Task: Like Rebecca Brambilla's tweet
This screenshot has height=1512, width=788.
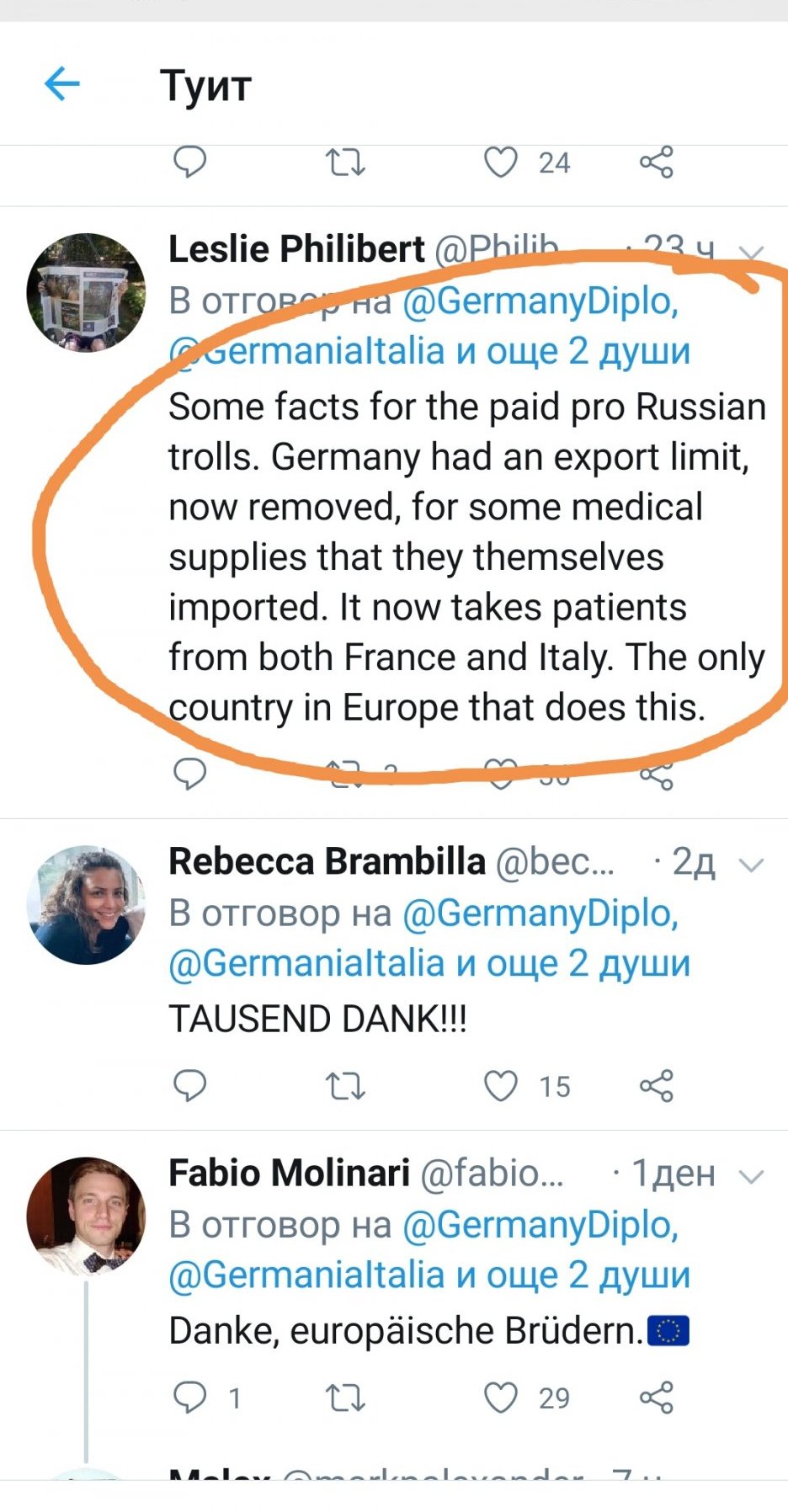Action: coord(500,1086)
